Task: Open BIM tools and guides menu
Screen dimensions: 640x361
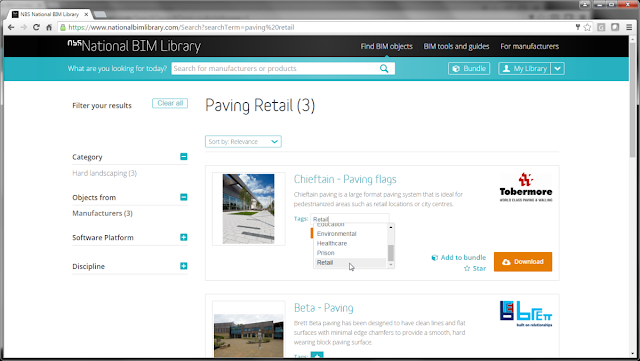Action: coord(456,47)
